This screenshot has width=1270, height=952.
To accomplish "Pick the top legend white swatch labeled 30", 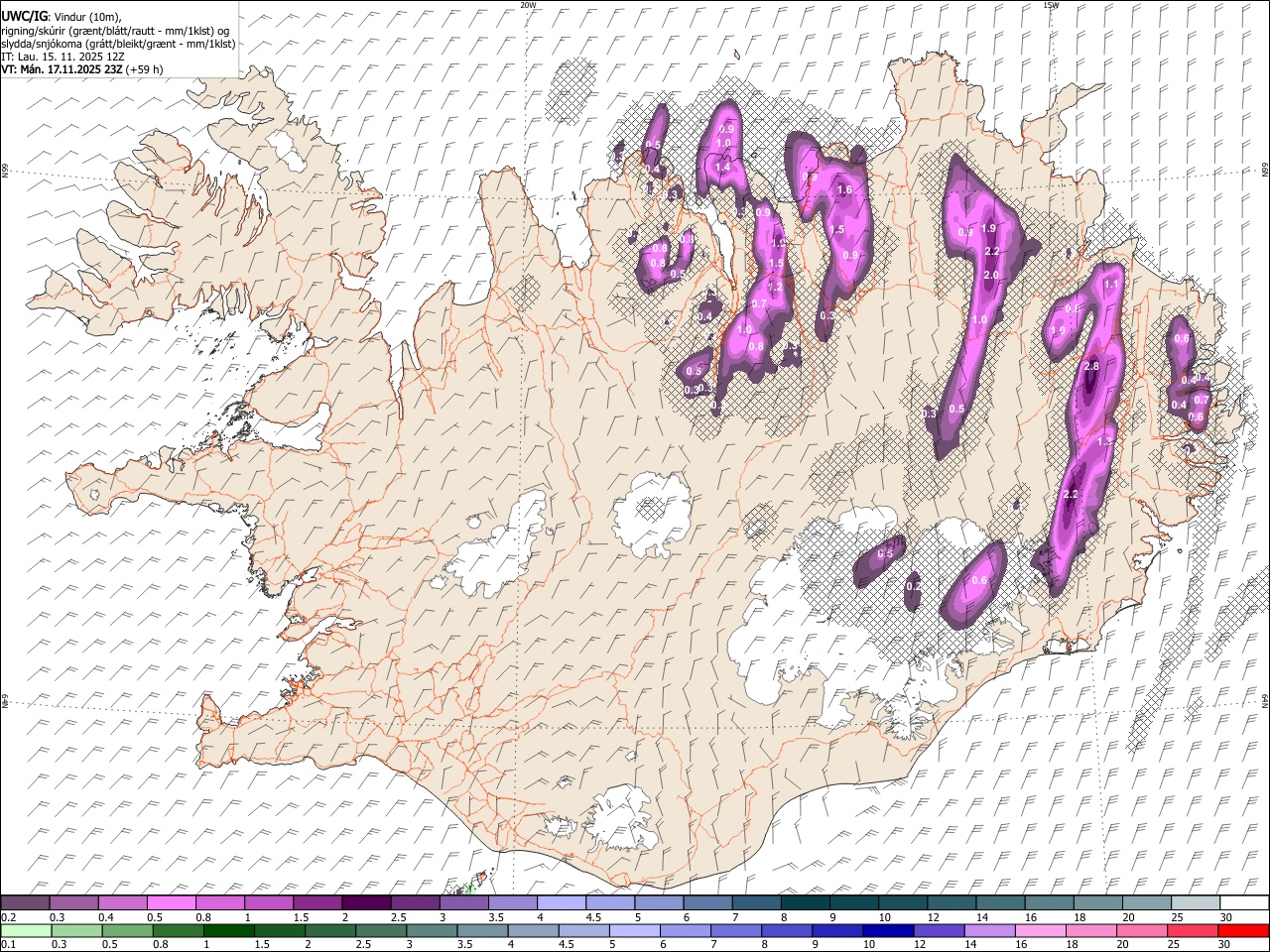I will point(1243,903).
